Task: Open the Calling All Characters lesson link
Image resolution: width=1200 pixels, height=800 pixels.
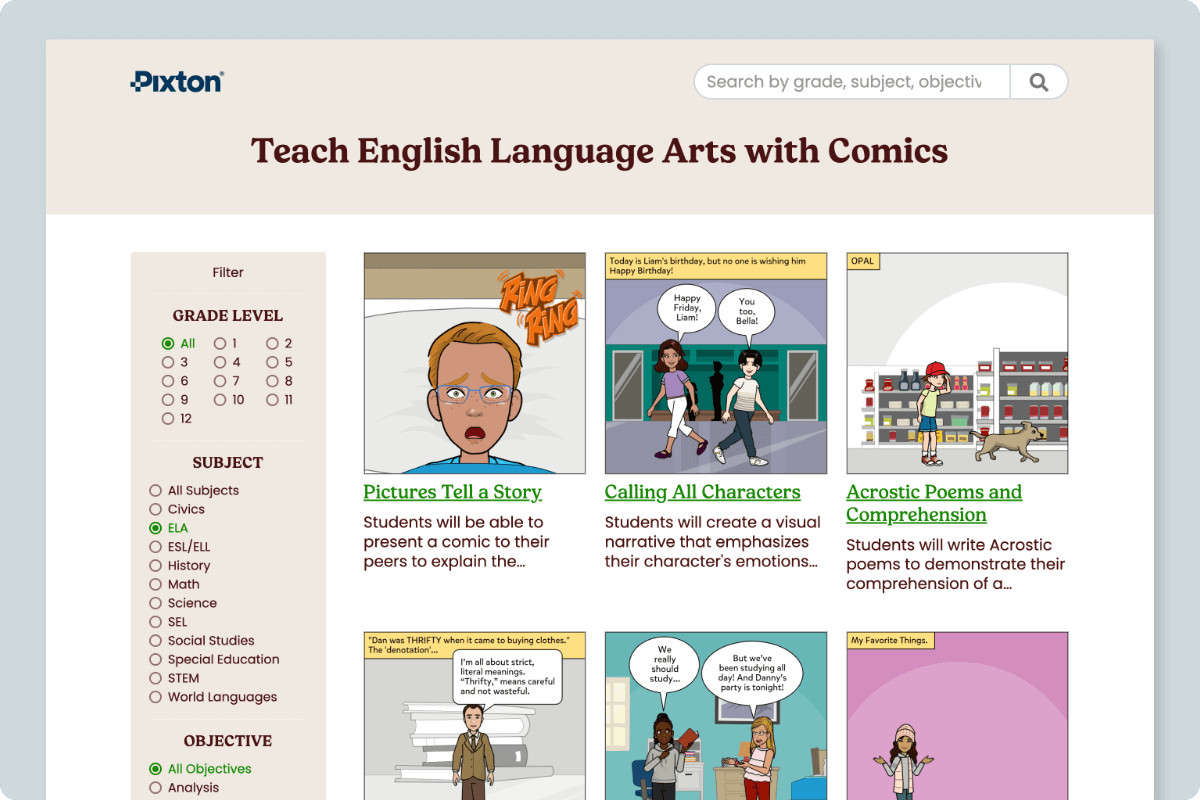Action: point(702,492)
